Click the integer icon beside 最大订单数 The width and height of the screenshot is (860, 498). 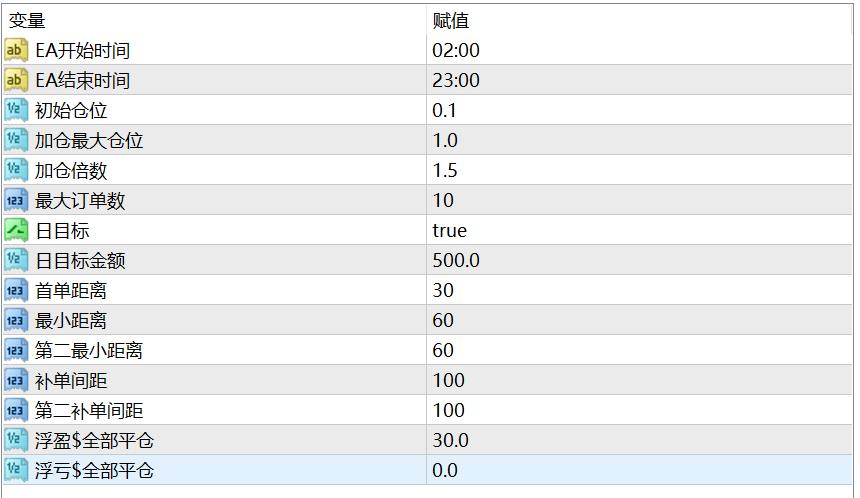16,200
